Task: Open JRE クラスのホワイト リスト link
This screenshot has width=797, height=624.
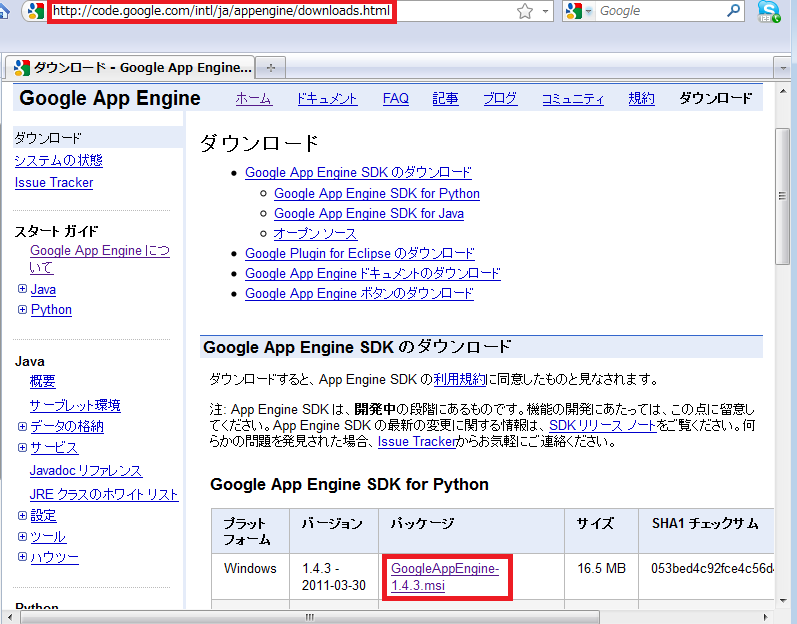Action: [104, 494]
